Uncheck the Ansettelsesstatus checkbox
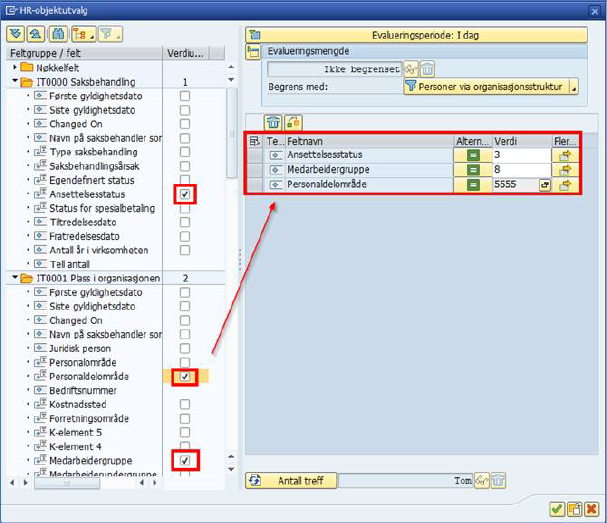The width and height of the screenshot is (607, 523). pyautogui.click(x=185, y=194)
